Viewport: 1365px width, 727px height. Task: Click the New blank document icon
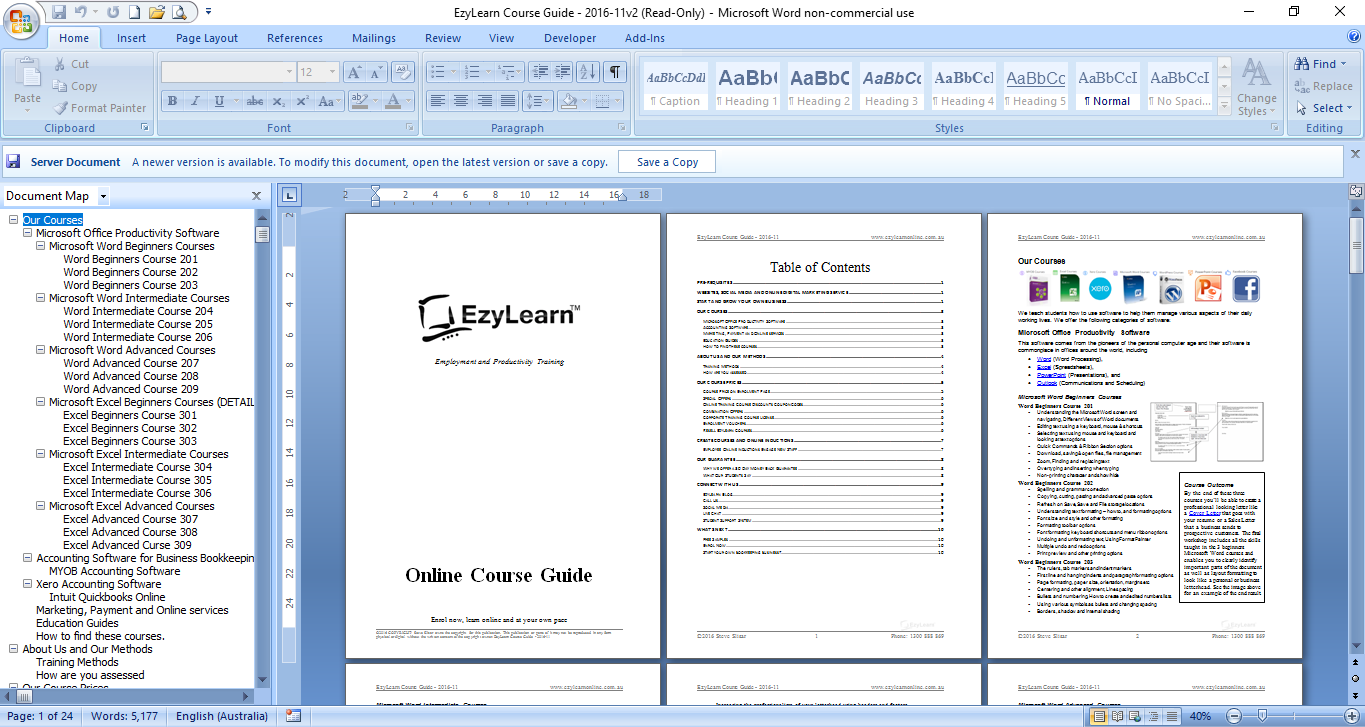pyautogui.click(x=134, y=12)
